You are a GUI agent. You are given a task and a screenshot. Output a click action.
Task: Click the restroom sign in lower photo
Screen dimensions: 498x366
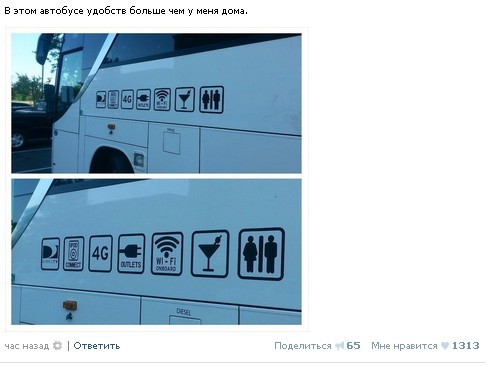pyautogui.click(x=261, y=254)
